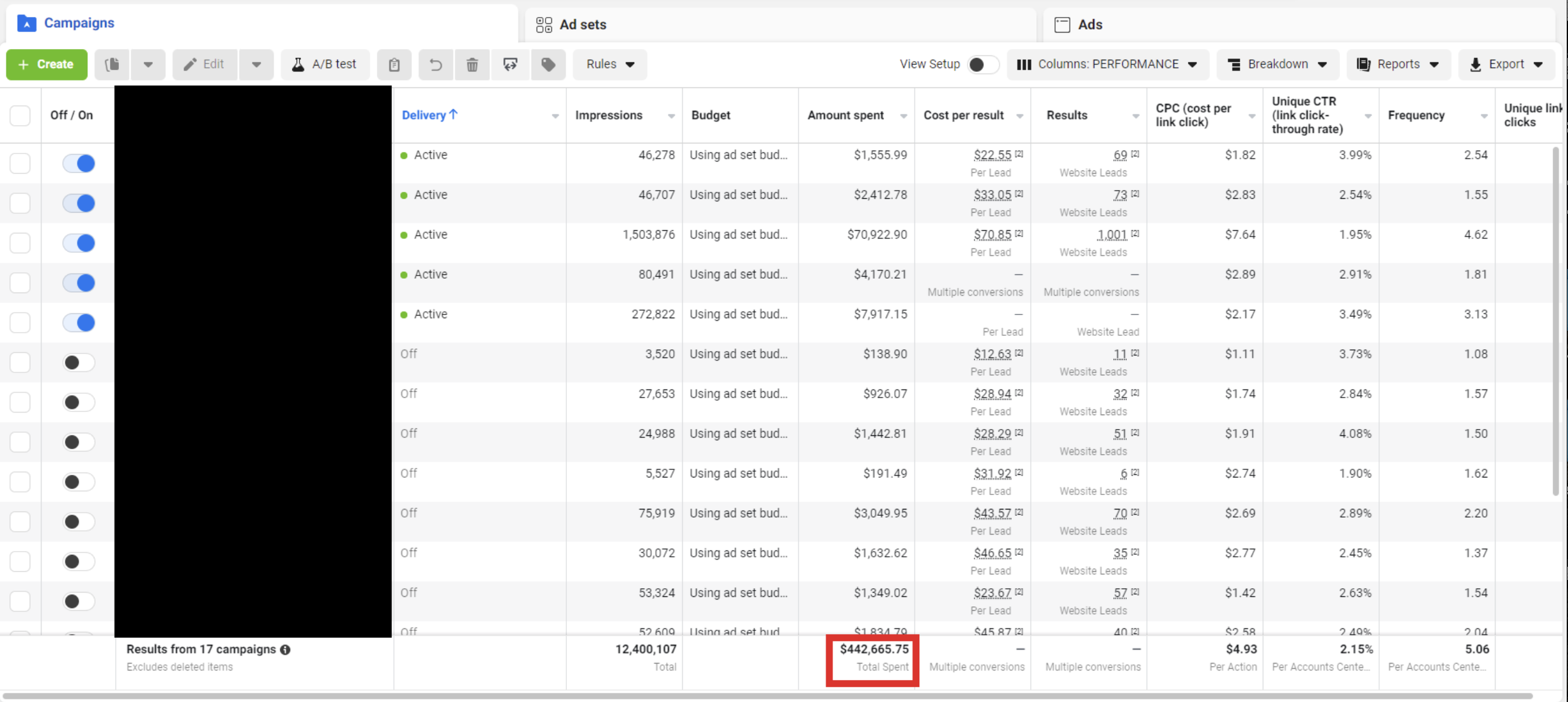Open the Rules dropdown menu

(x=610, y=64)
